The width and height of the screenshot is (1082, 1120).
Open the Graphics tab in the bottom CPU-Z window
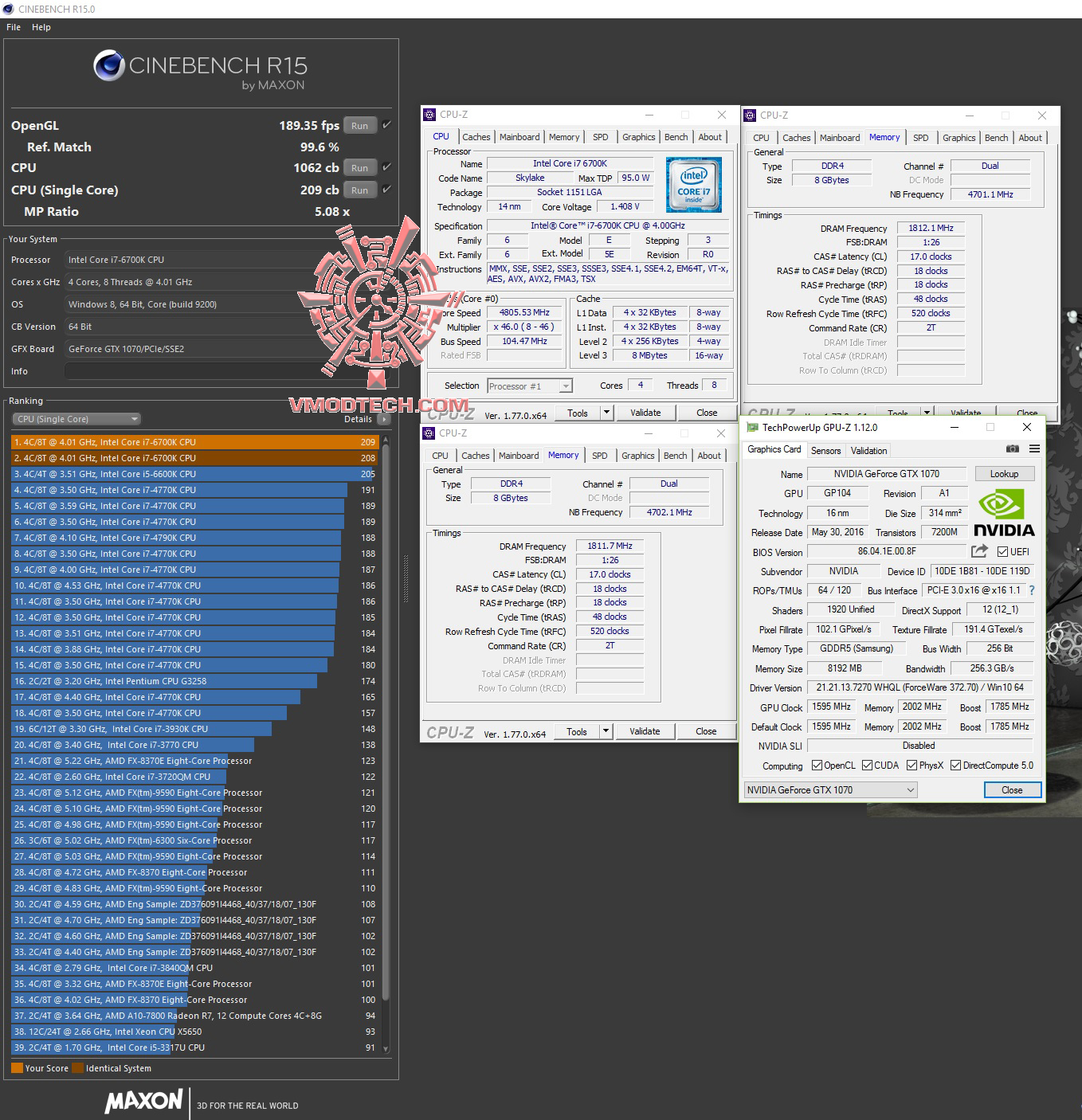(638, 456)
